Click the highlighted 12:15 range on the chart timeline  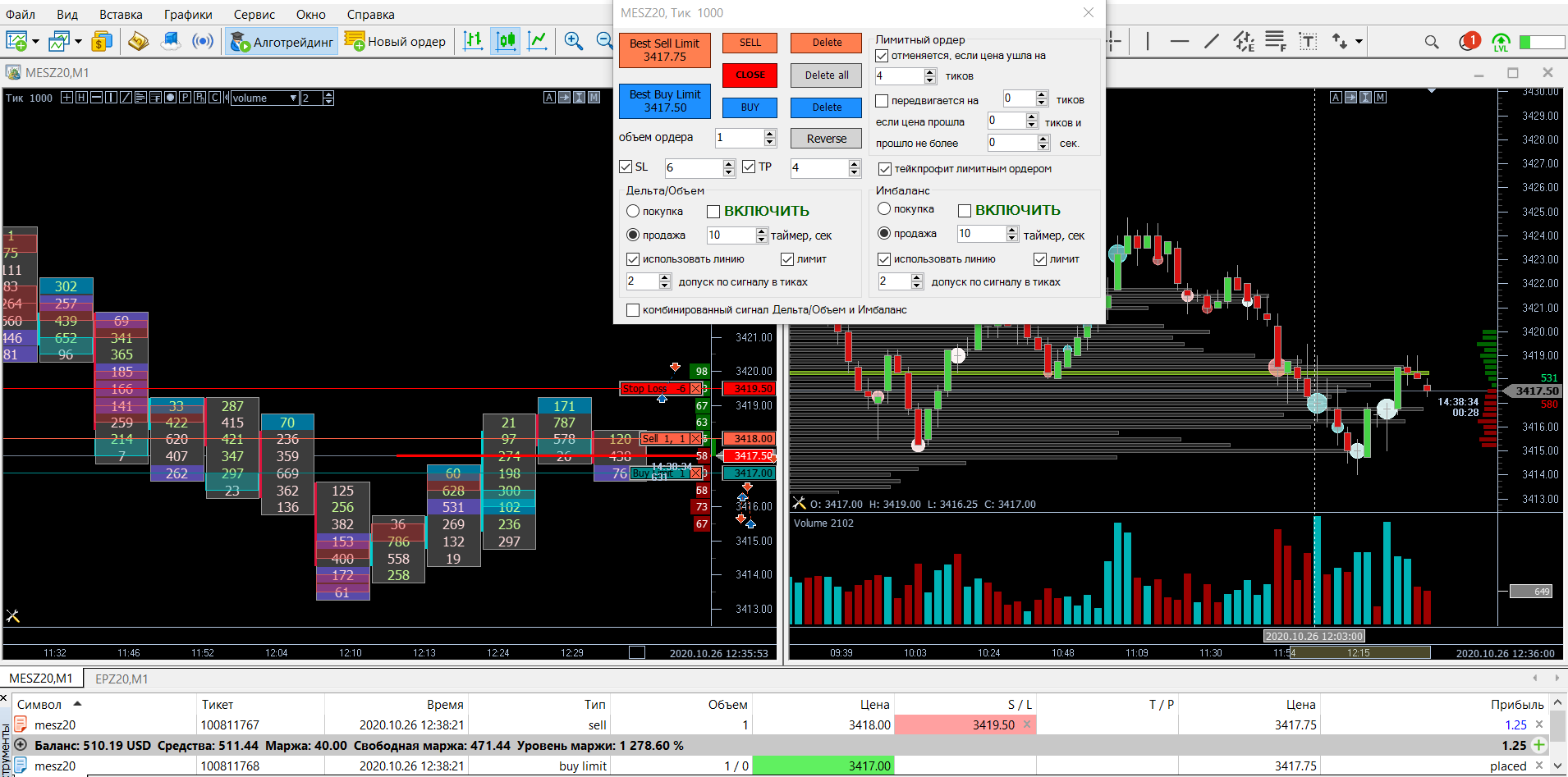pos(1361,653)
